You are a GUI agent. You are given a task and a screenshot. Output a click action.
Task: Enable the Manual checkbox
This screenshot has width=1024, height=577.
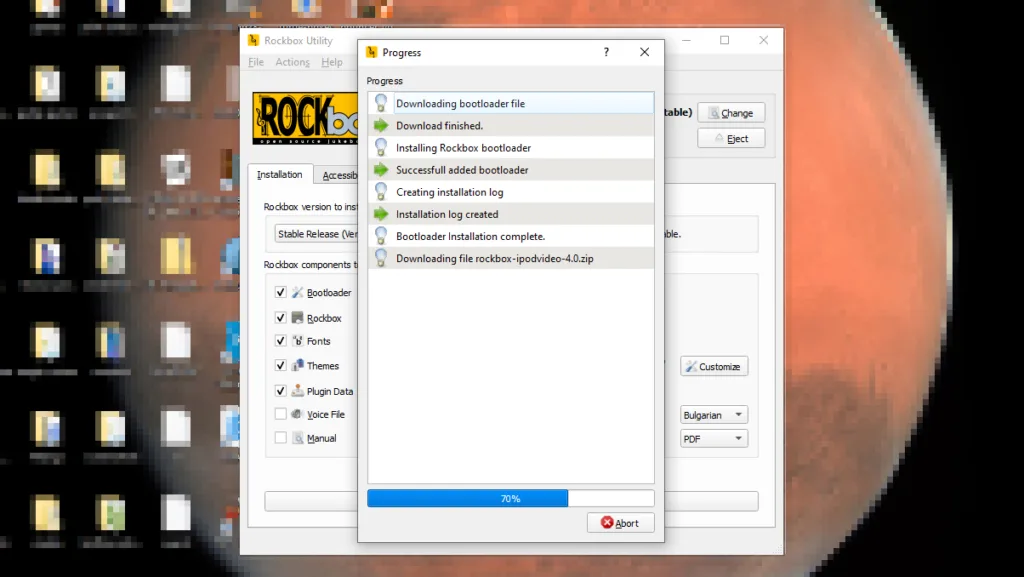pos(281,438)
